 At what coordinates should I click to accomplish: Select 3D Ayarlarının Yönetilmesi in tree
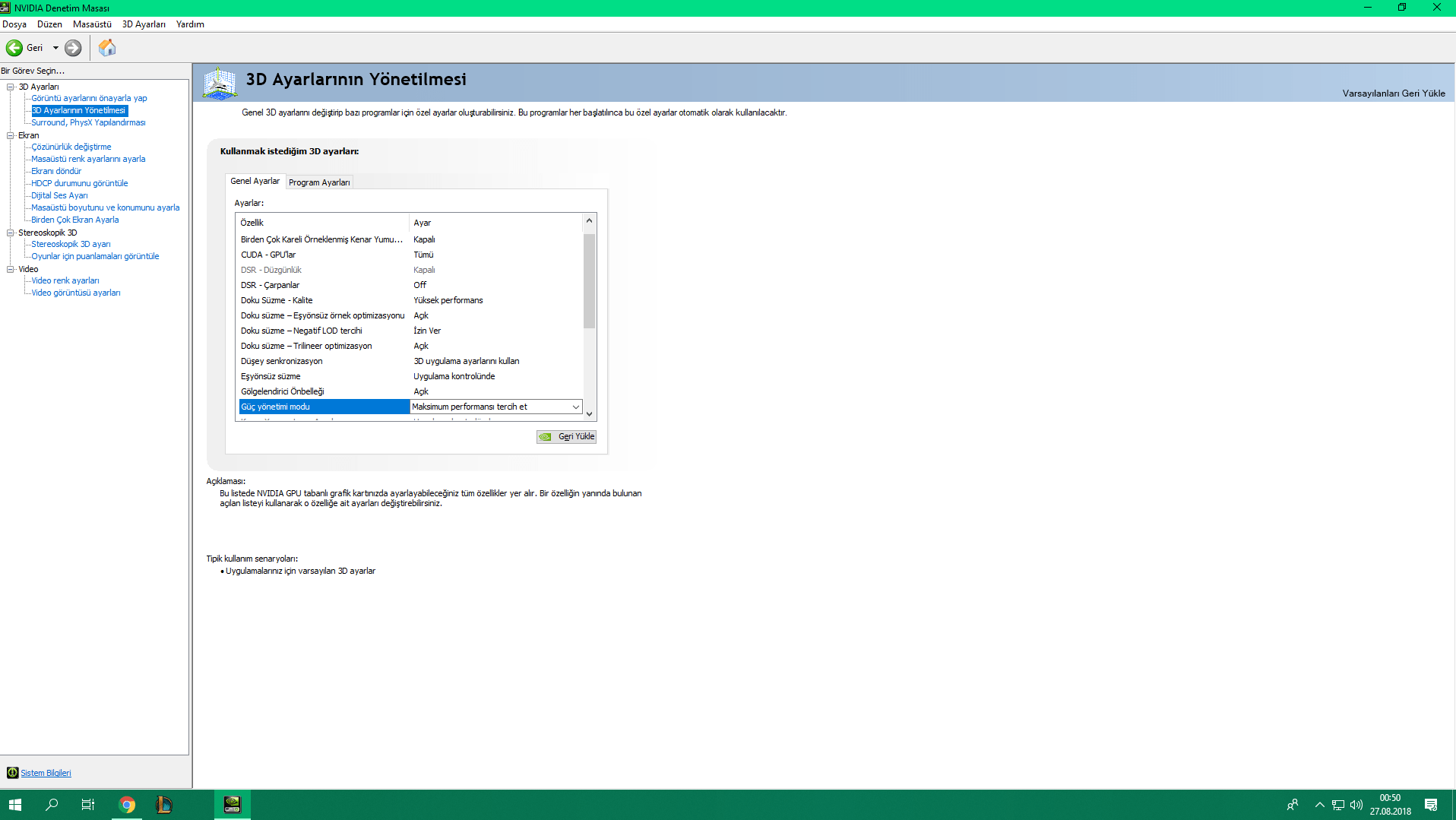(79, 110)
